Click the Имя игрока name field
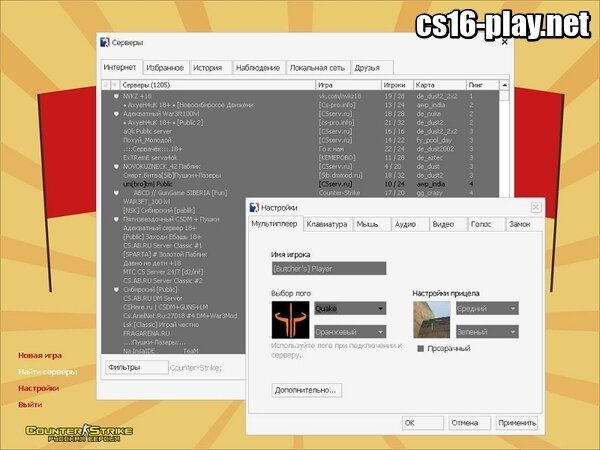The width and height of the screenshot is (600, 450). [x=328, y=269]
